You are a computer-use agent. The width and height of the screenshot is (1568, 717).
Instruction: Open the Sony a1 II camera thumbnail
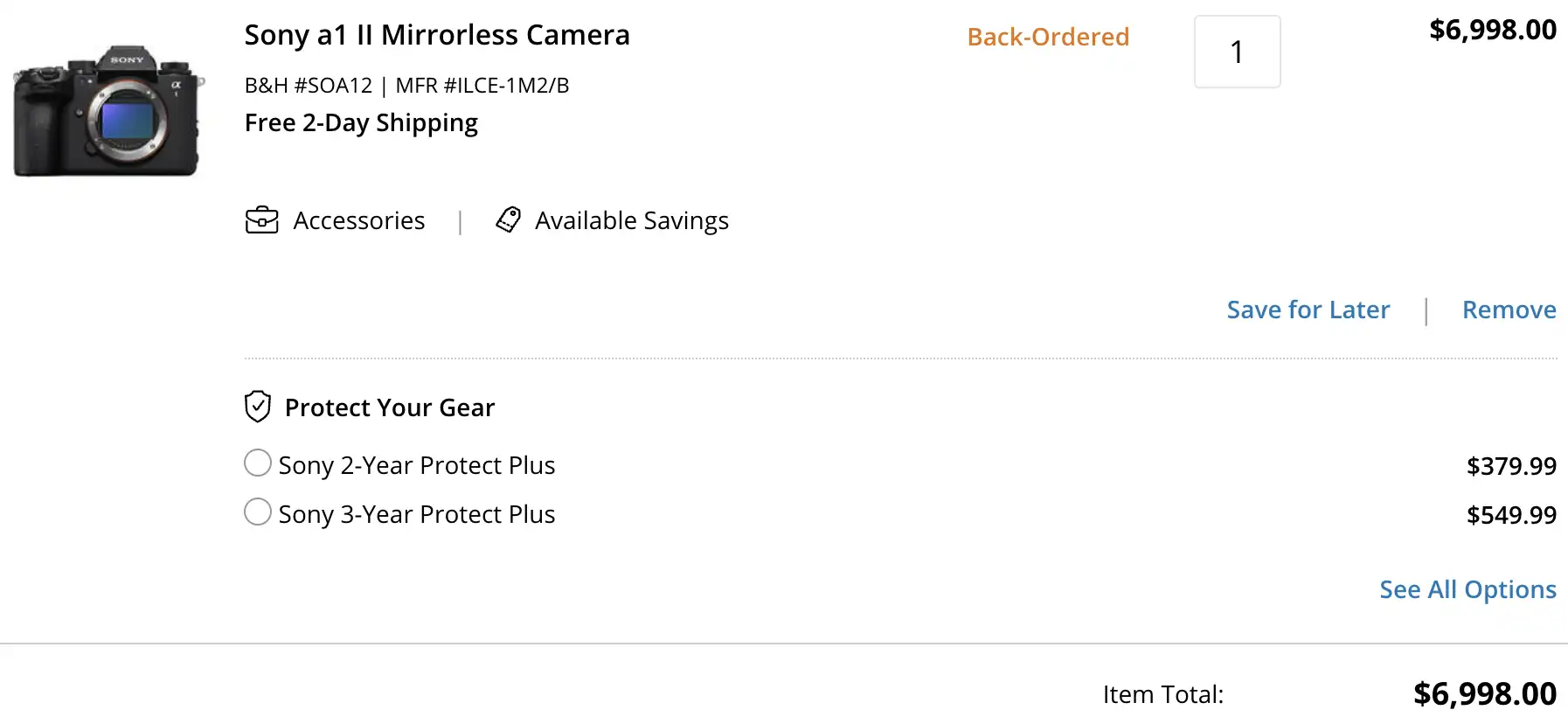coord(108,111)
